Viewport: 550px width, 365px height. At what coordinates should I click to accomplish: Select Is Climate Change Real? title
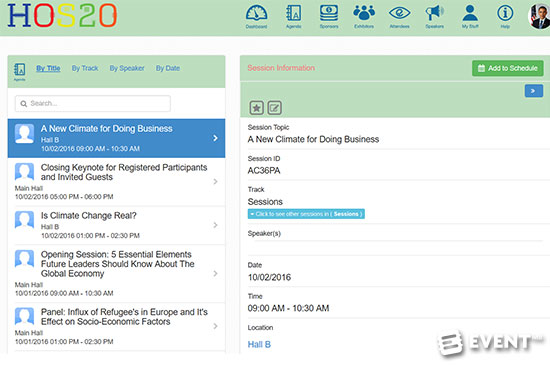89,216
